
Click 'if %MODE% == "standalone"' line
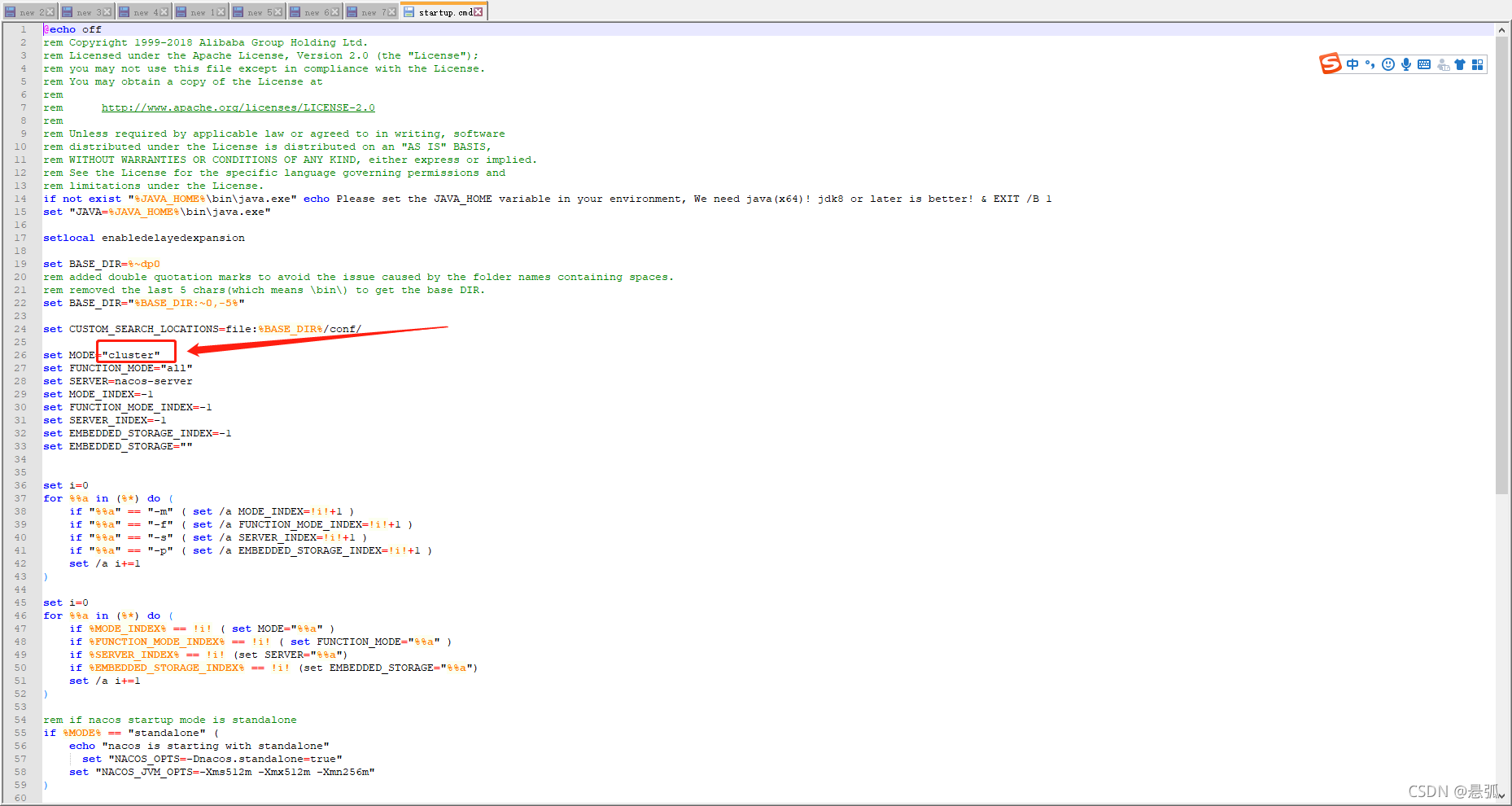coord(131,733)
